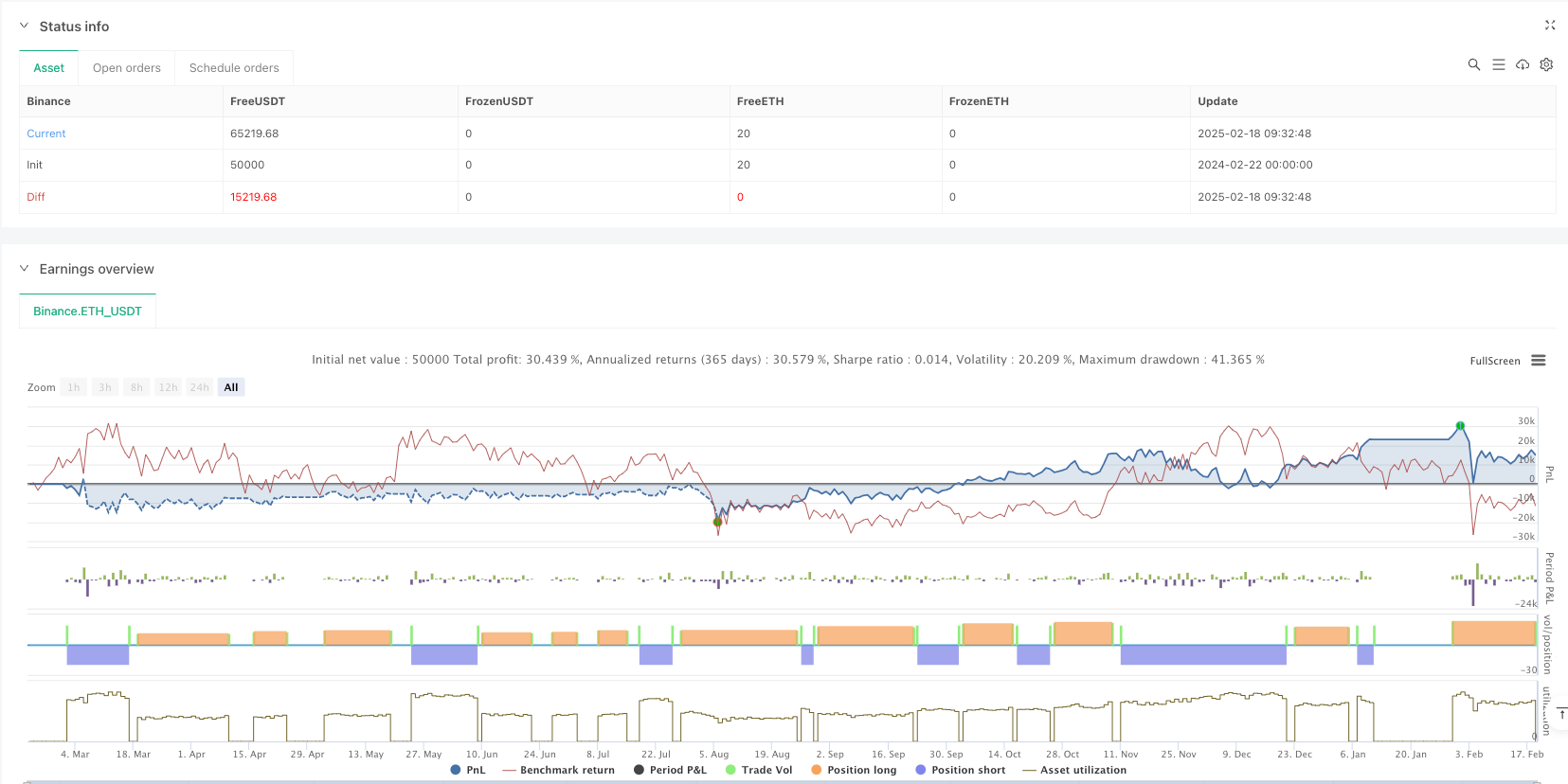Image resolution: width=1568 pixels, height=784 pixels.
Task: Open the chart hamburger menu beside FullScreen
Action: (x=1539, y=361)
